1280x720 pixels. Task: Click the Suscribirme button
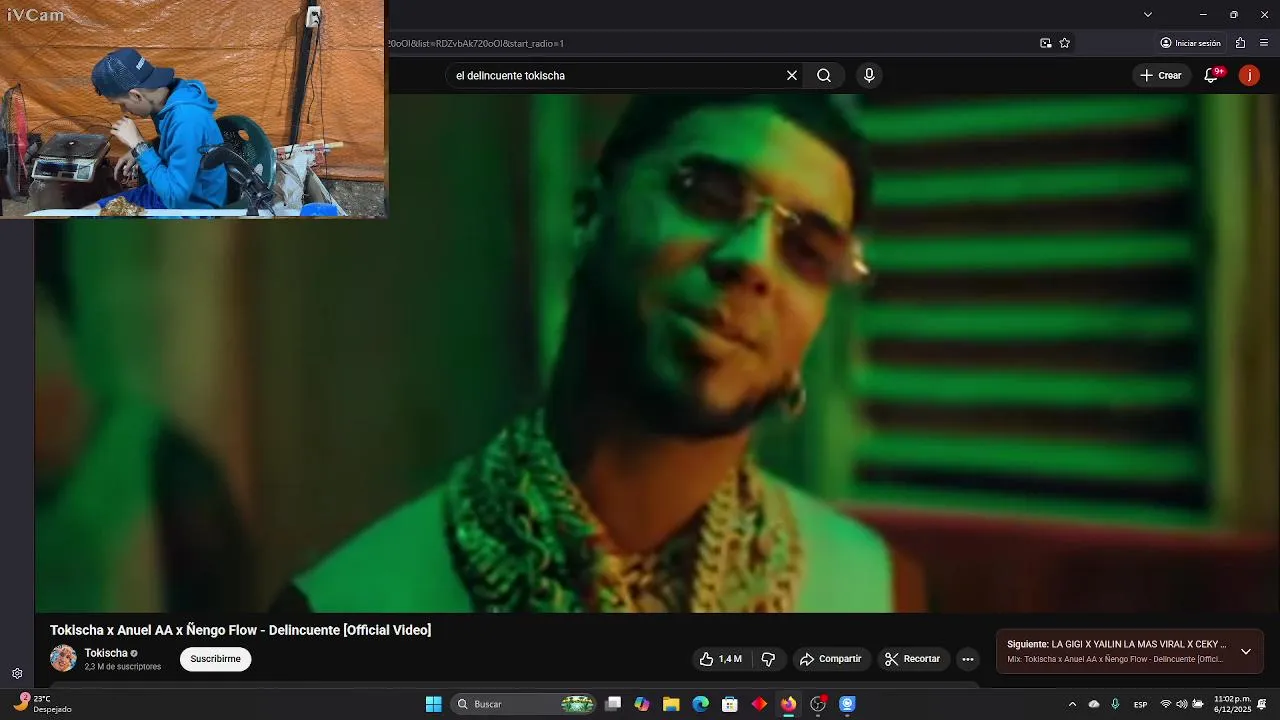215,659
